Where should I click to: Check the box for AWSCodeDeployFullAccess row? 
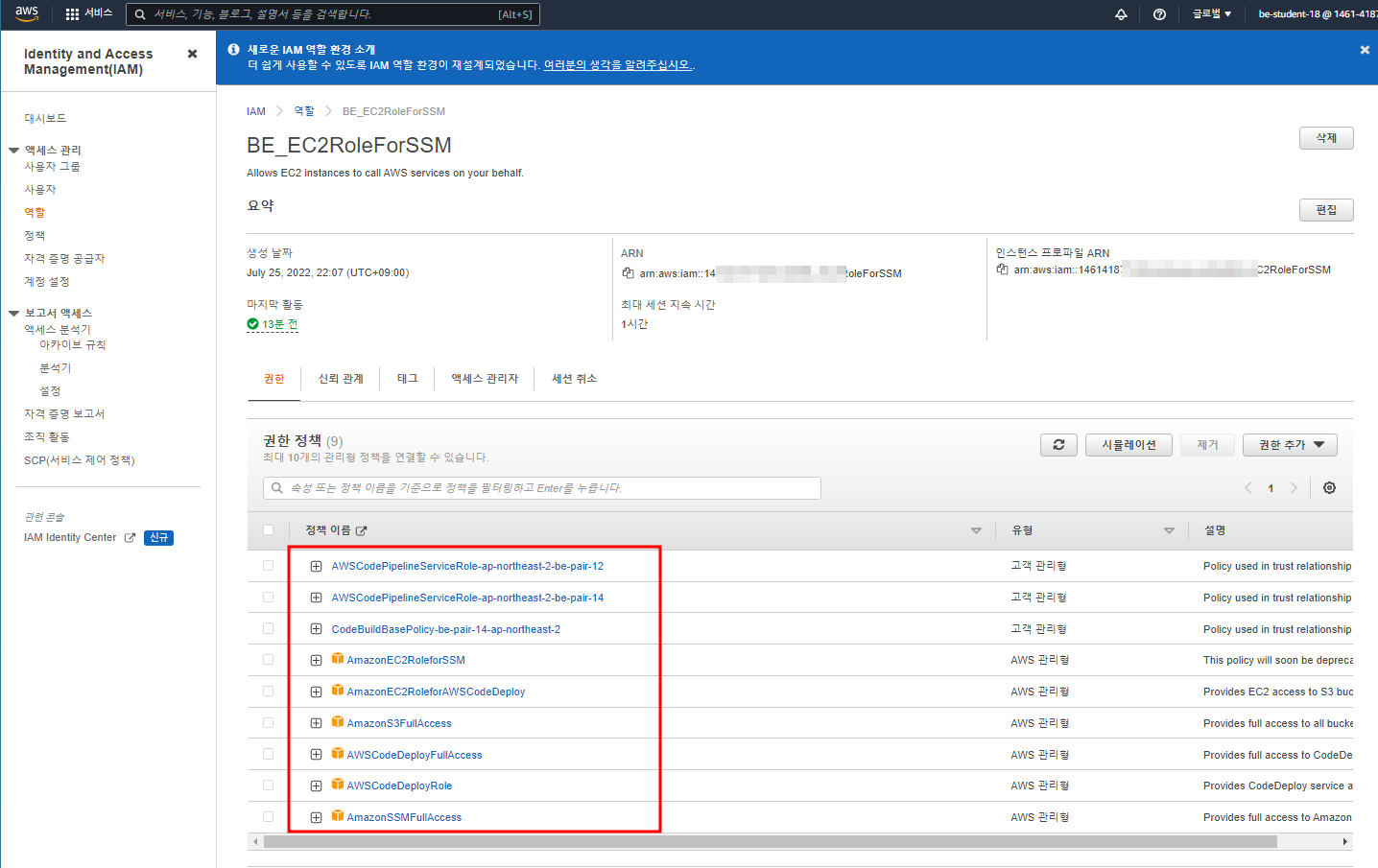coord(268,755)
